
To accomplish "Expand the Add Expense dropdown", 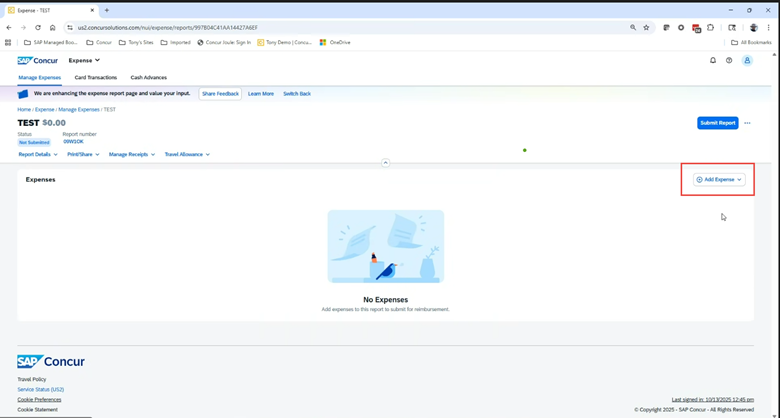I will pyautogui.click(x=720, y=180).
